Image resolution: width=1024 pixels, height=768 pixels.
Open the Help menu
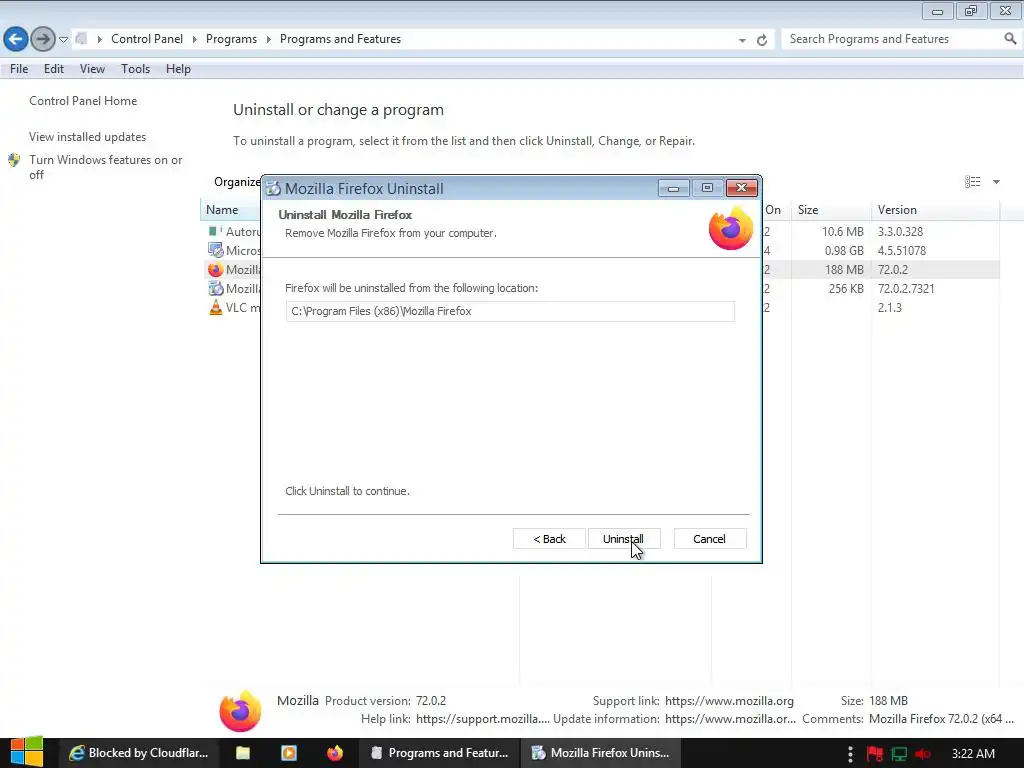(x=178, y=69)
